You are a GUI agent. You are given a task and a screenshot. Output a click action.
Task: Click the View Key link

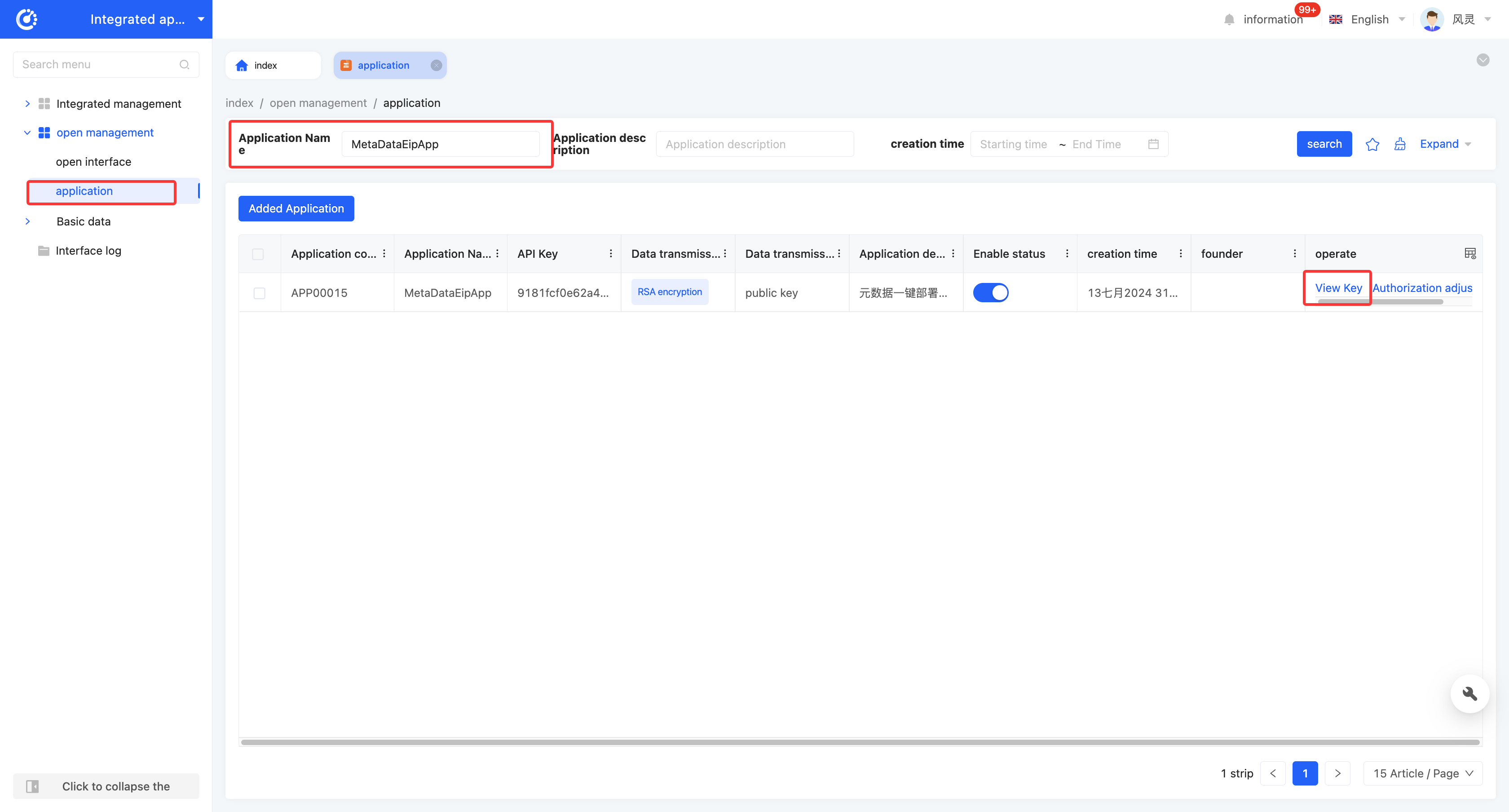tap(1338, 287)
